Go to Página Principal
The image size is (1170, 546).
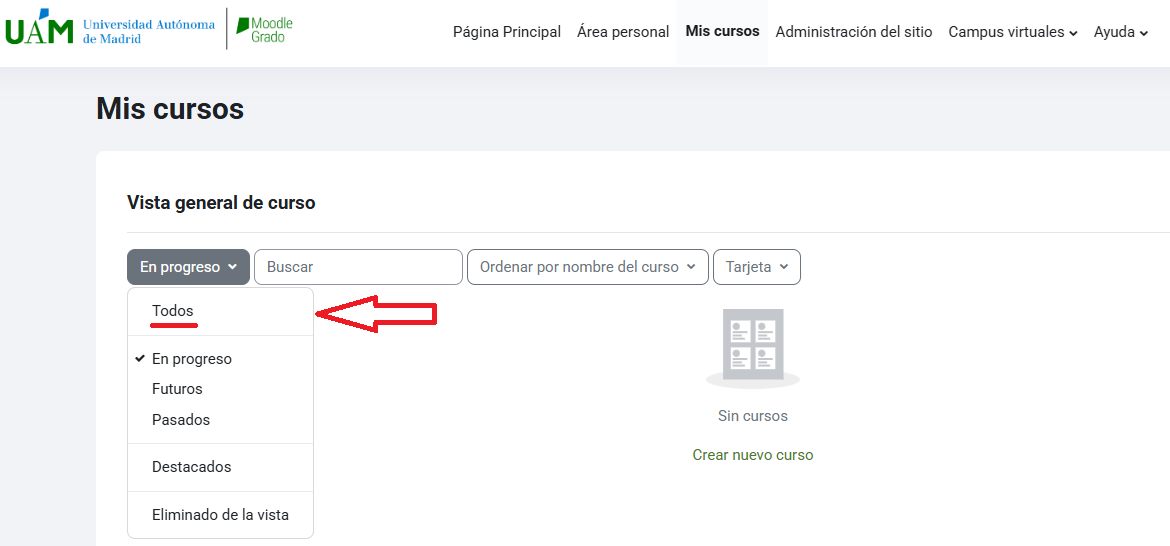coord(507,32)
